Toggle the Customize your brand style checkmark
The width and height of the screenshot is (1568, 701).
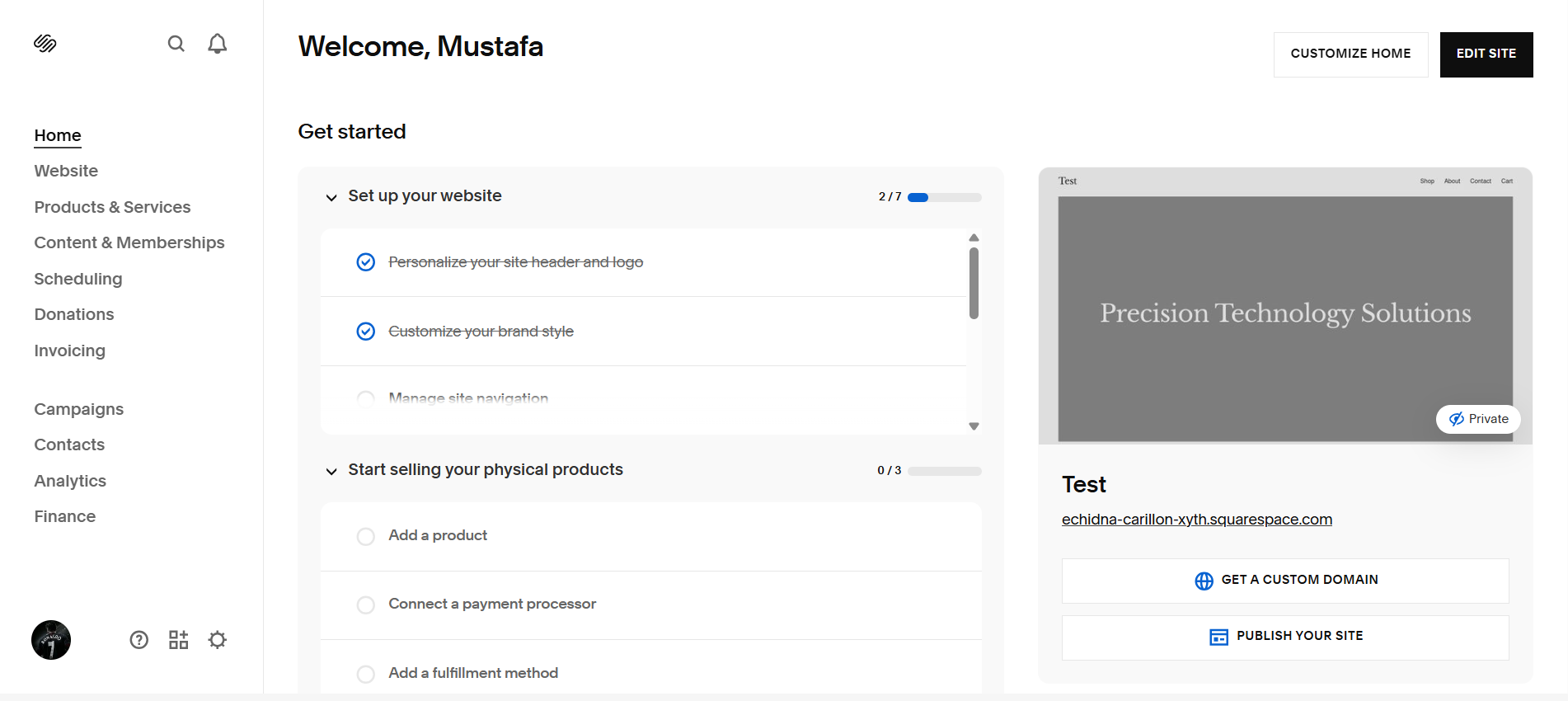coord(366,332)
